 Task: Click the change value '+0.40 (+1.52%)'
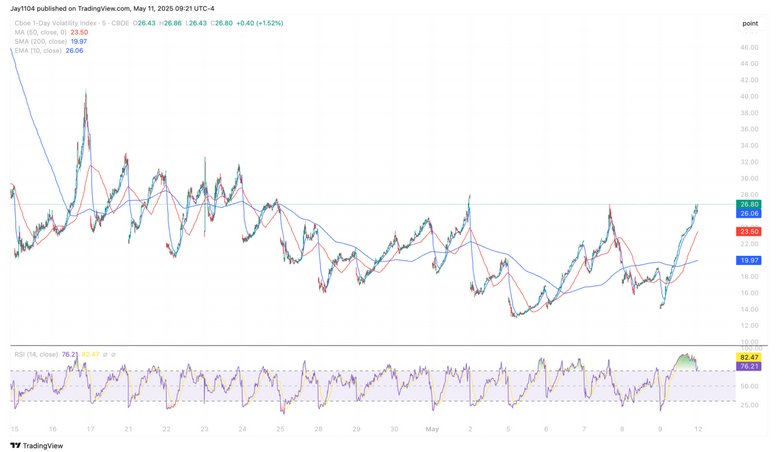click(260, 24)
